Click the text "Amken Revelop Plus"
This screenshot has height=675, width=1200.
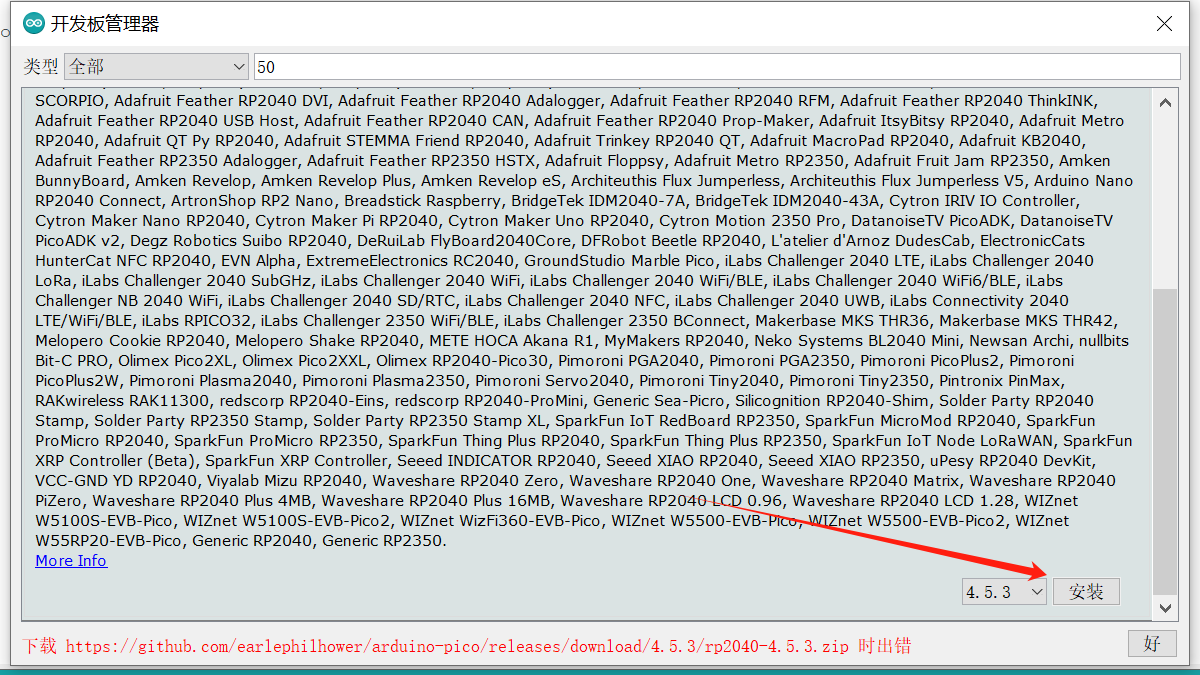[x=336, y=181]
